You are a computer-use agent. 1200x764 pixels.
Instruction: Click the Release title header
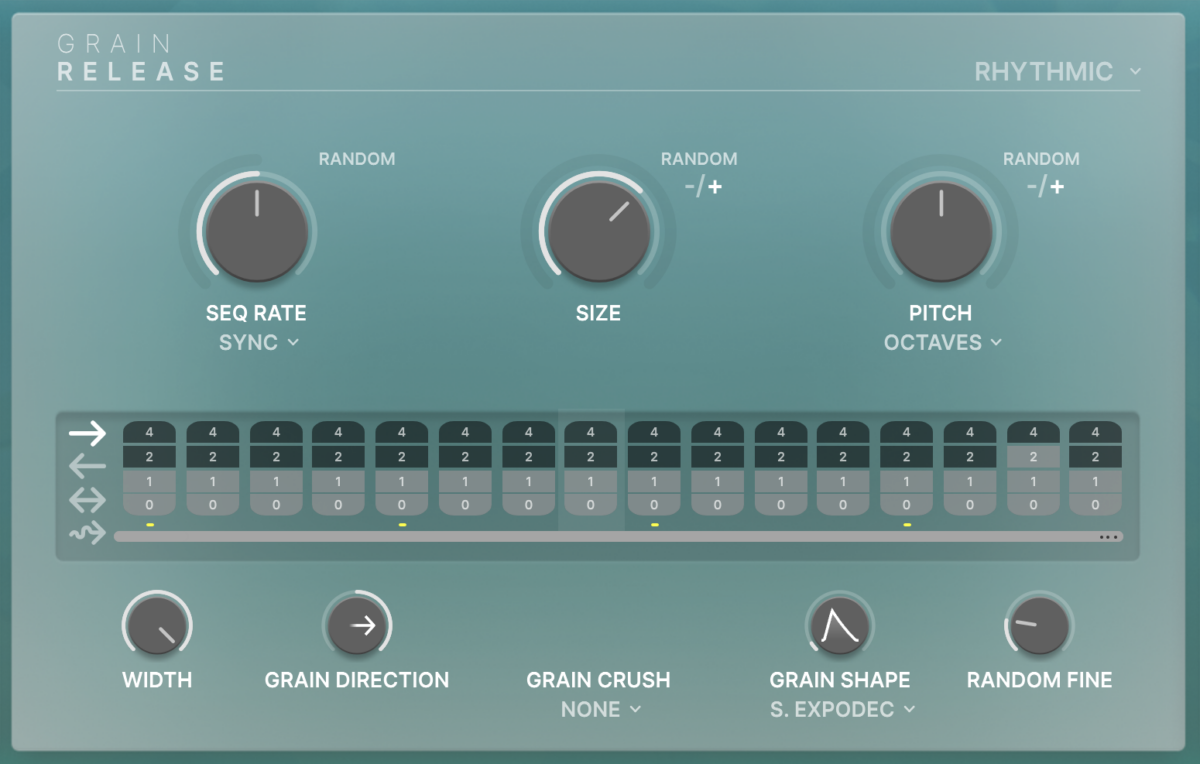tap(140, 70)
